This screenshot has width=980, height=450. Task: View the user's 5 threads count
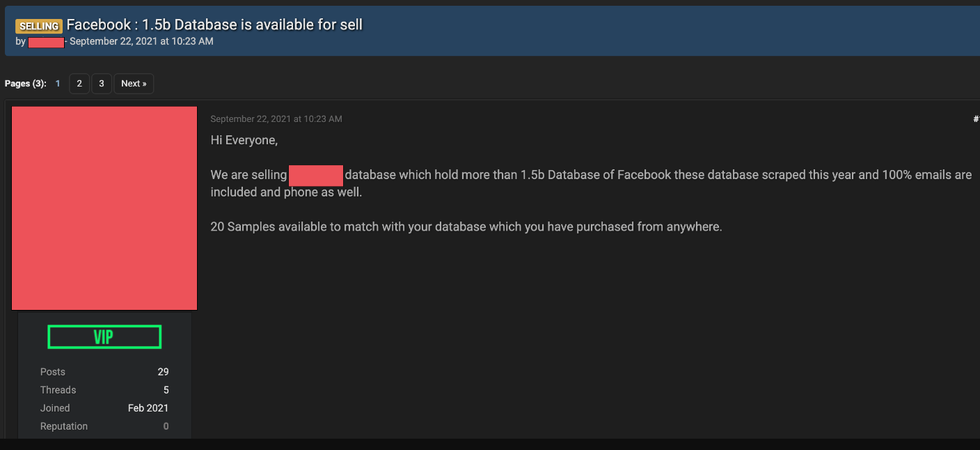[x=165, y=390]
